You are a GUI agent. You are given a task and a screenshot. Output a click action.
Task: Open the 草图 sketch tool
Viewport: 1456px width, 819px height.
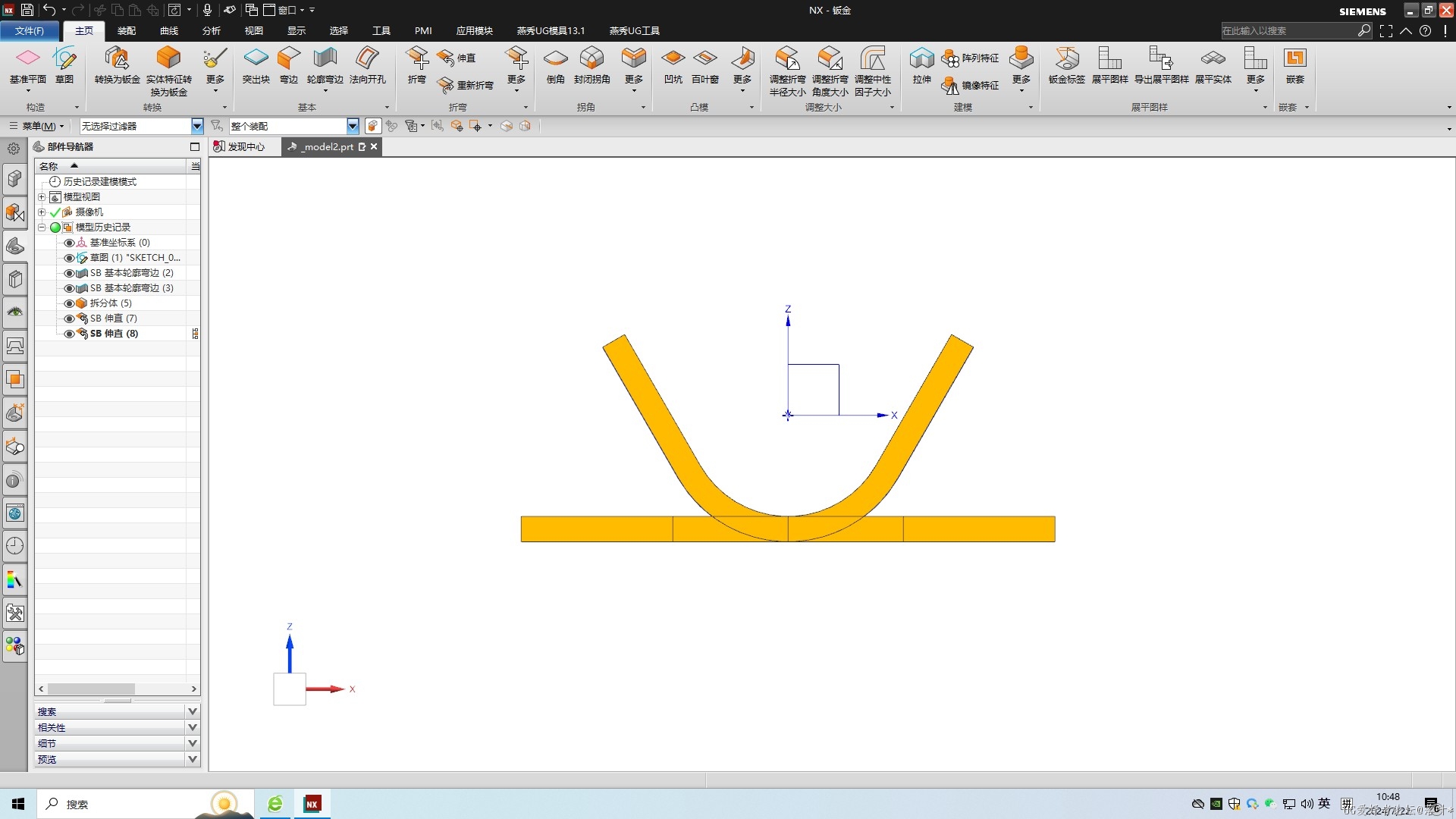[64, 65]
